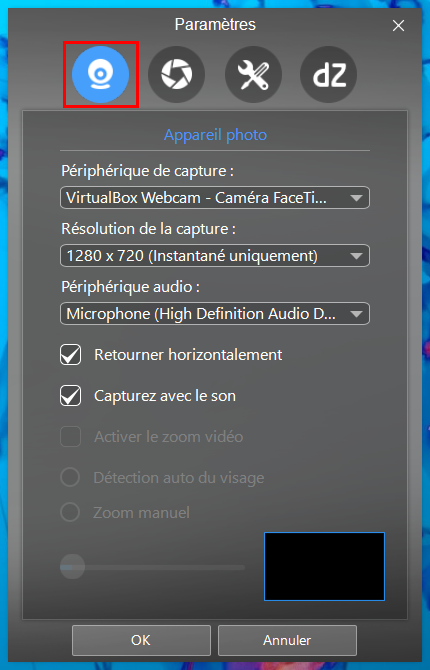The height and width of the screenshot is (670, 430).
Task: Open the shutter capture settings icon
Action: coord(177,74)
